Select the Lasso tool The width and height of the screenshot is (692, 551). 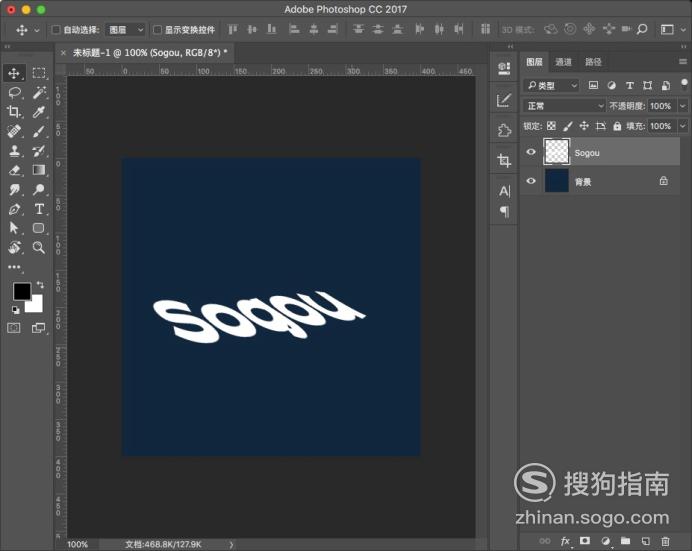14,93
